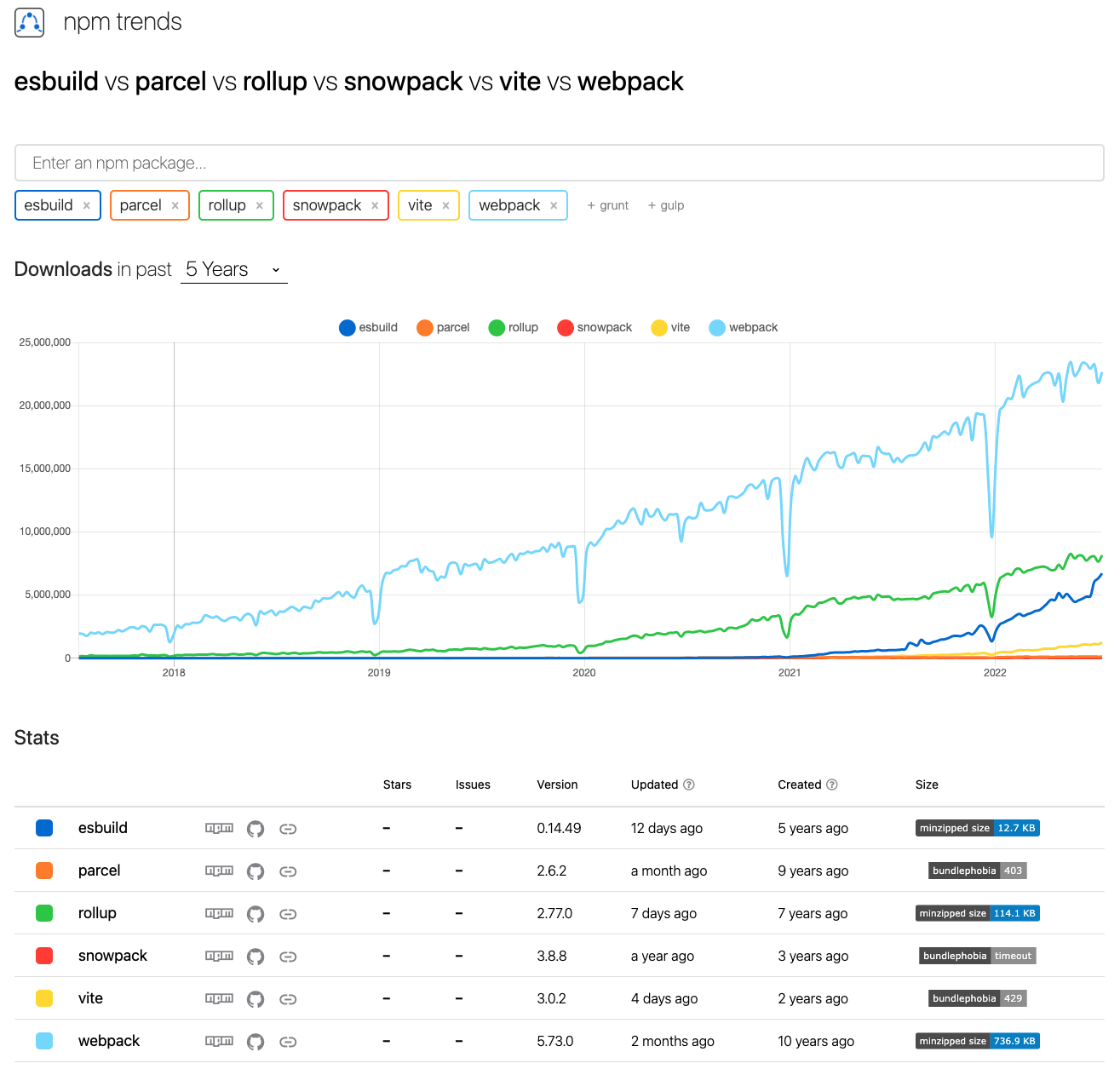This screenshot has width=1120, height=1069.
Task: Focus the Enter an npm package field
Action: [x=559, y=163]
